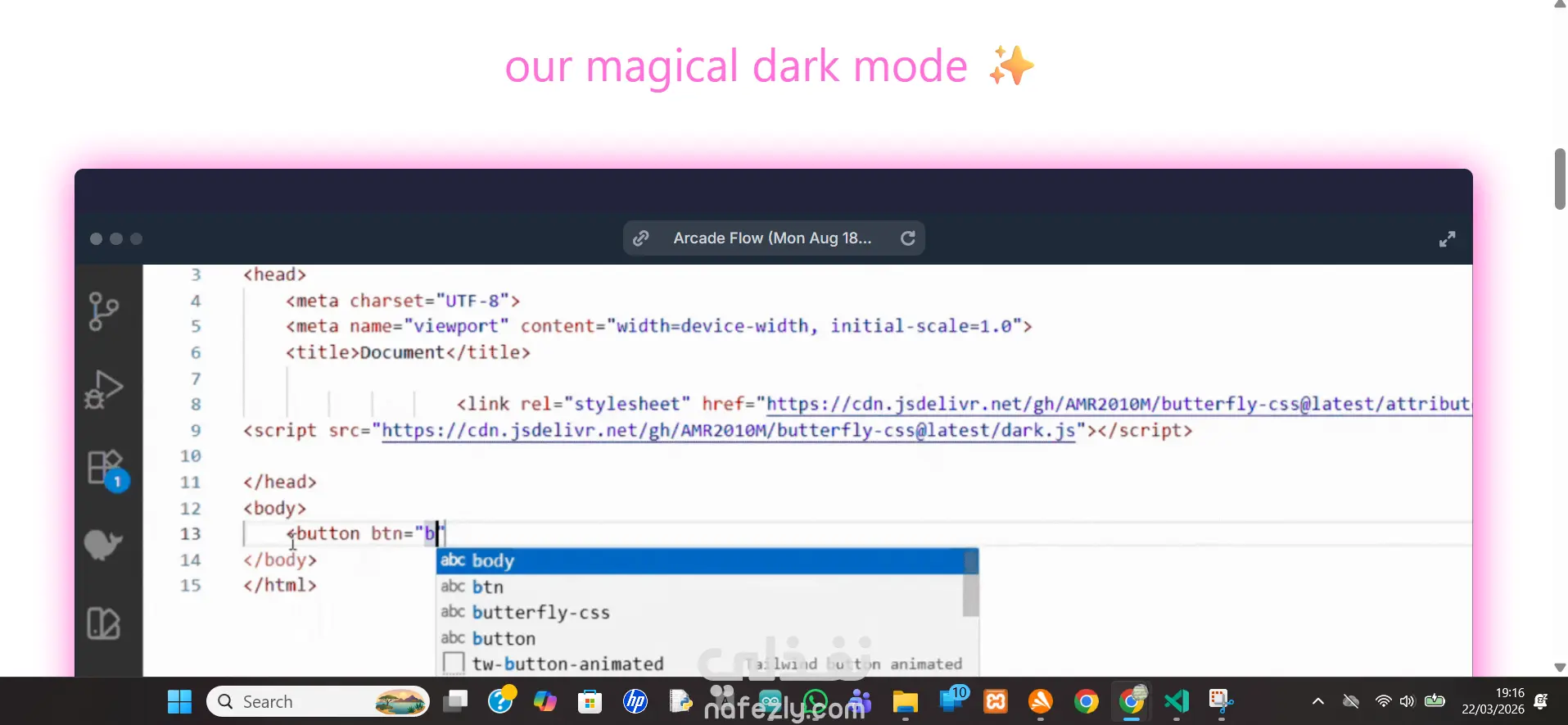Click the scroll down arrow of page
Image resolution: width=1568 pixels, height=725 pixels.
[x=1560, y=668]
